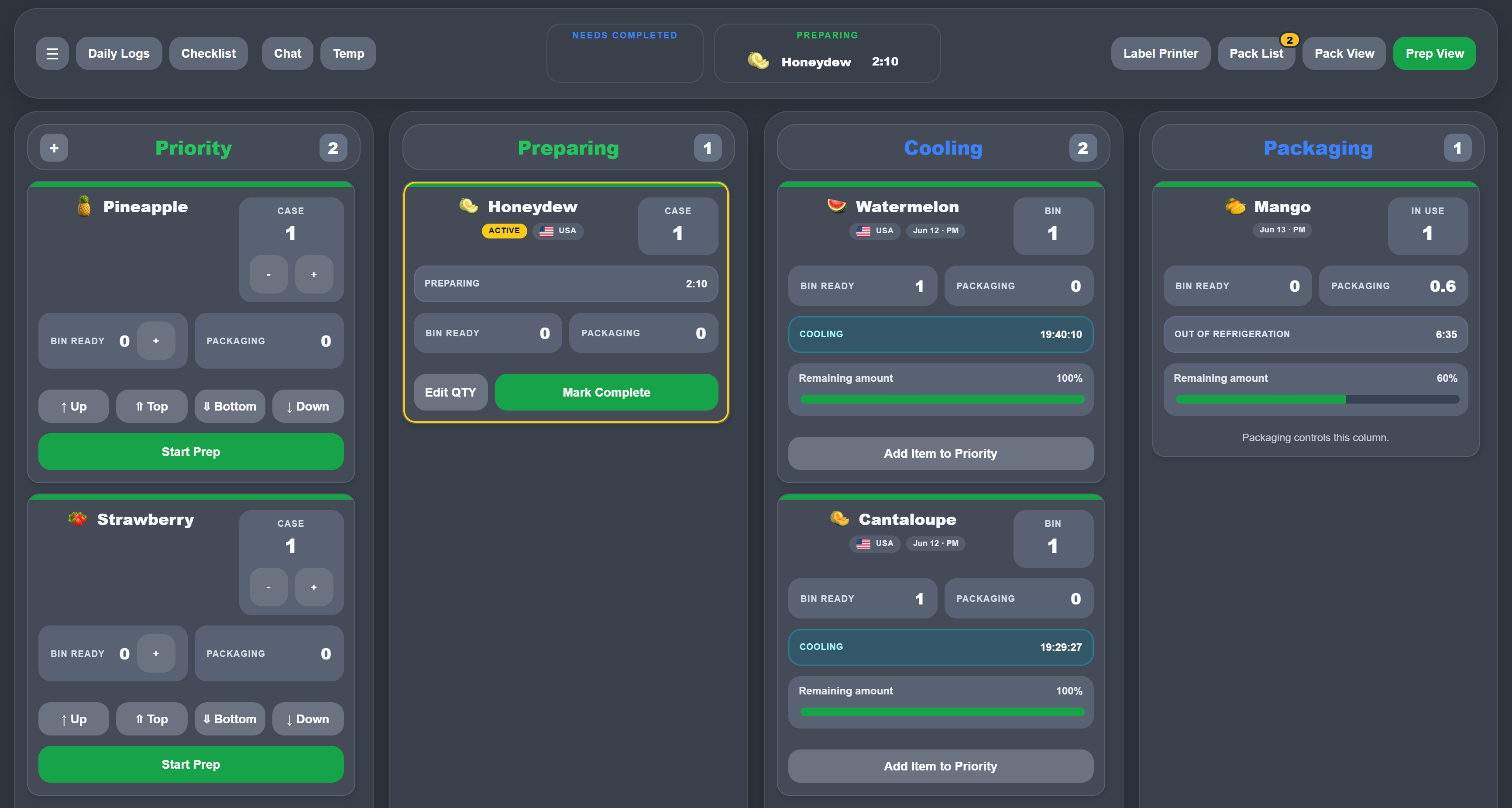Click the Watermelon fruit icon
The width and height of the screenshot is (1512, 808).
point(836,206)
